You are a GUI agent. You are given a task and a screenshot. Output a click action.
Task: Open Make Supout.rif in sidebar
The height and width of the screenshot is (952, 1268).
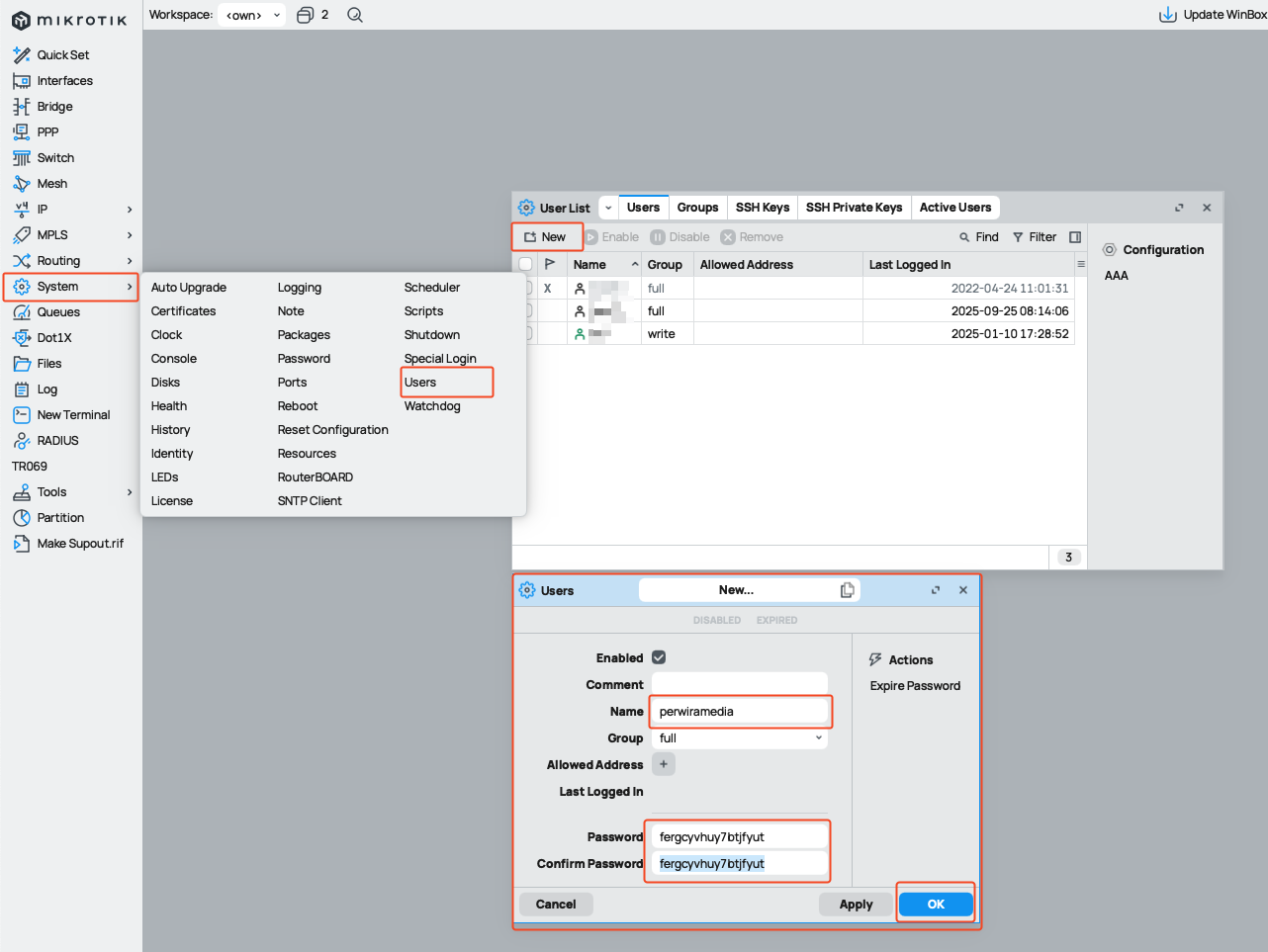80,544
